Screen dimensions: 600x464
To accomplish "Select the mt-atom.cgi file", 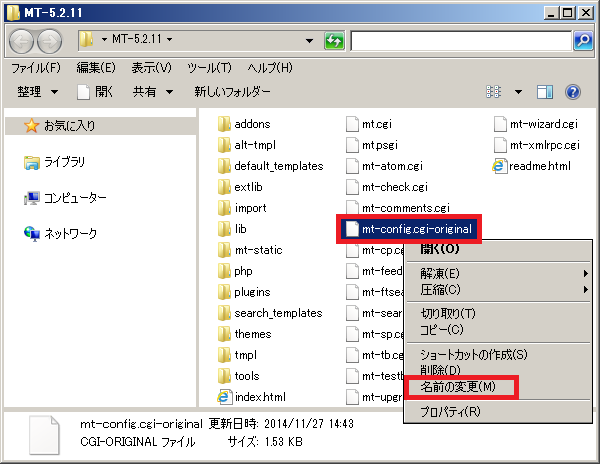I will click(x=384, y=166).
